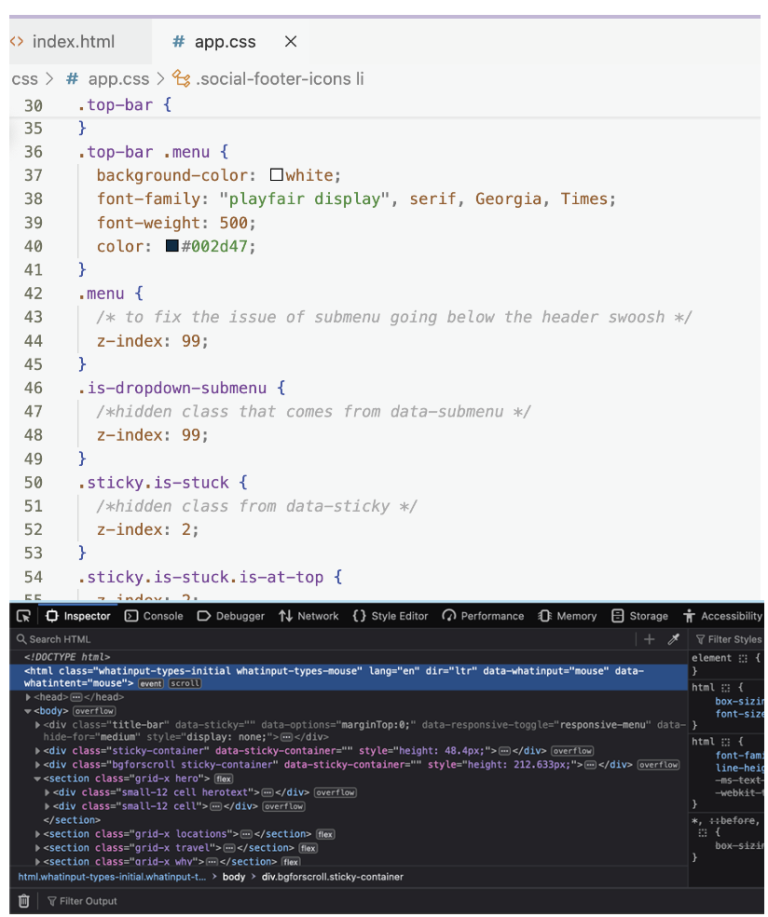Click the plus icon to add a node

tap(649, 639)
